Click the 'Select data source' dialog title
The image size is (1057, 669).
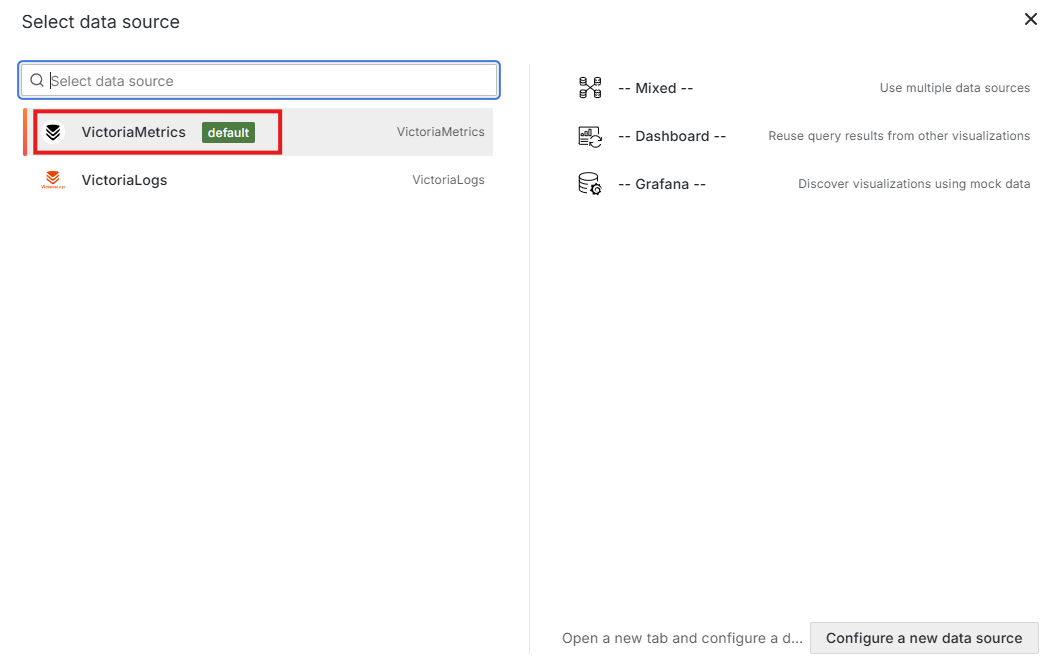[x=100, y=22]
